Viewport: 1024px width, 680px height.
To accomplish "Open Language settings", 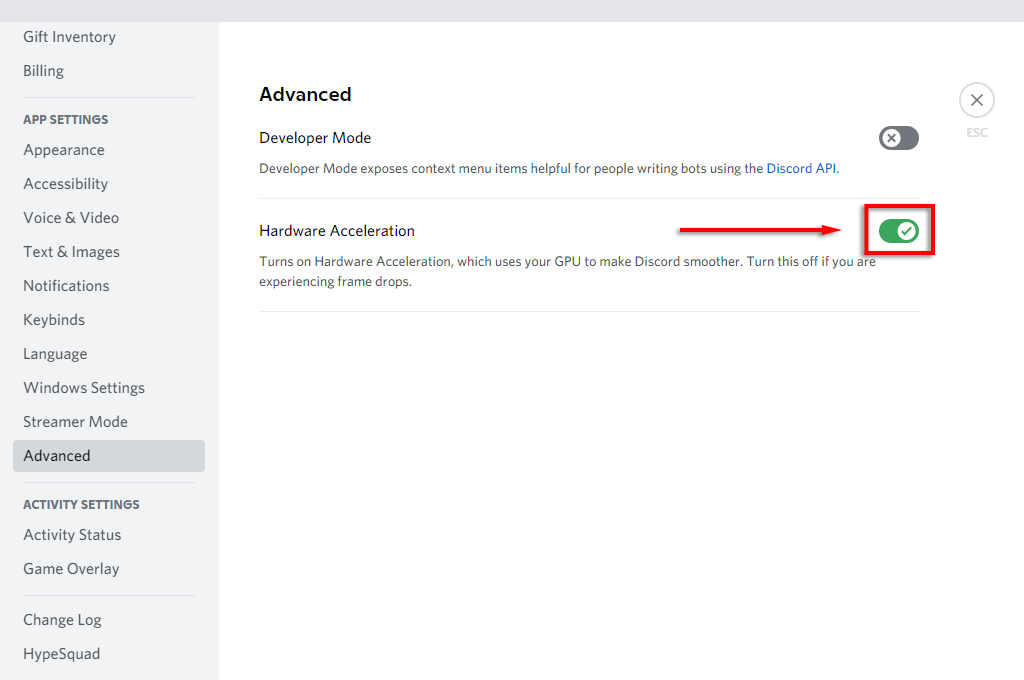I will tap(55, 354).
